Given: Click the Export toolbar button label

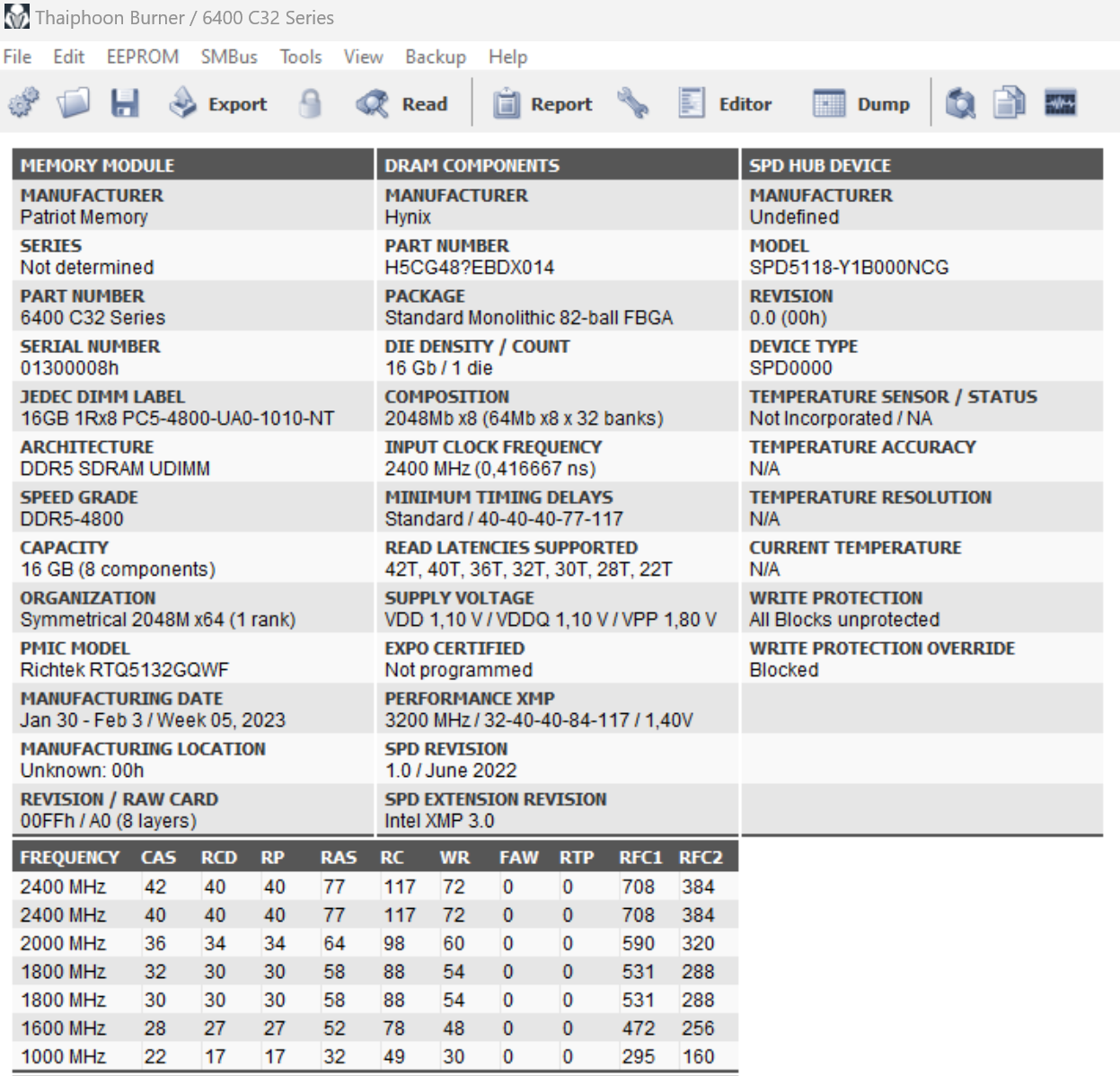Looking at the screenshot, I should point(236,104).
